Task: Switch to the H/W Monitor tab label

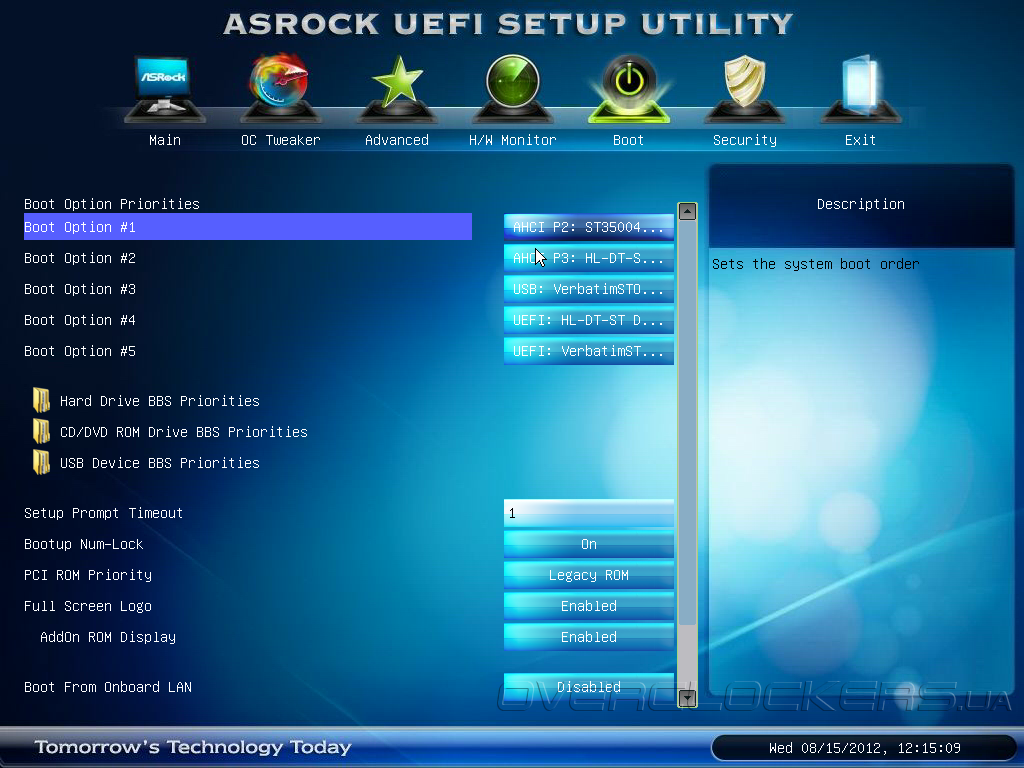Action: click(x=513, y=140)
